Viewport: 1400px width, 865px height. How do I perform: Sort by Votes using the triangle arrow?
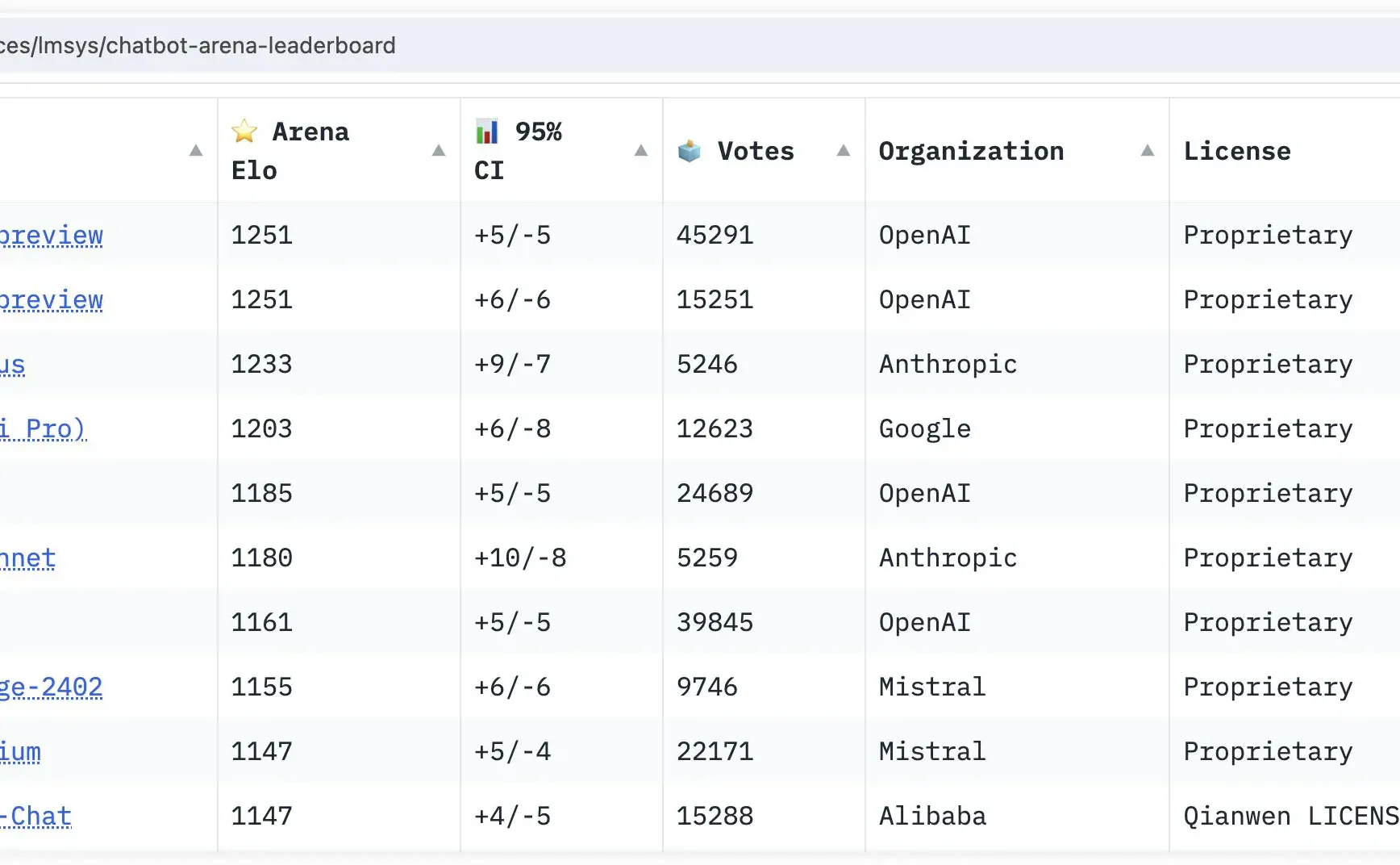click(844, 151)
